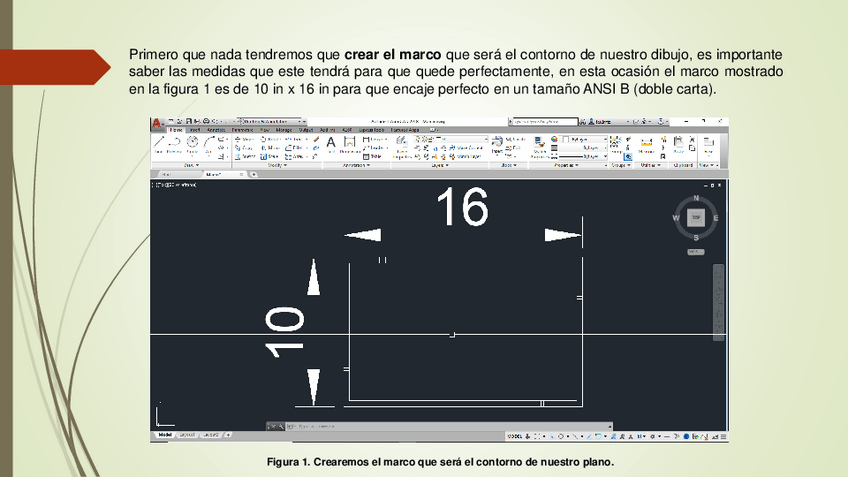Select the Text (A) annotation tool

click(x=331, y=144)
